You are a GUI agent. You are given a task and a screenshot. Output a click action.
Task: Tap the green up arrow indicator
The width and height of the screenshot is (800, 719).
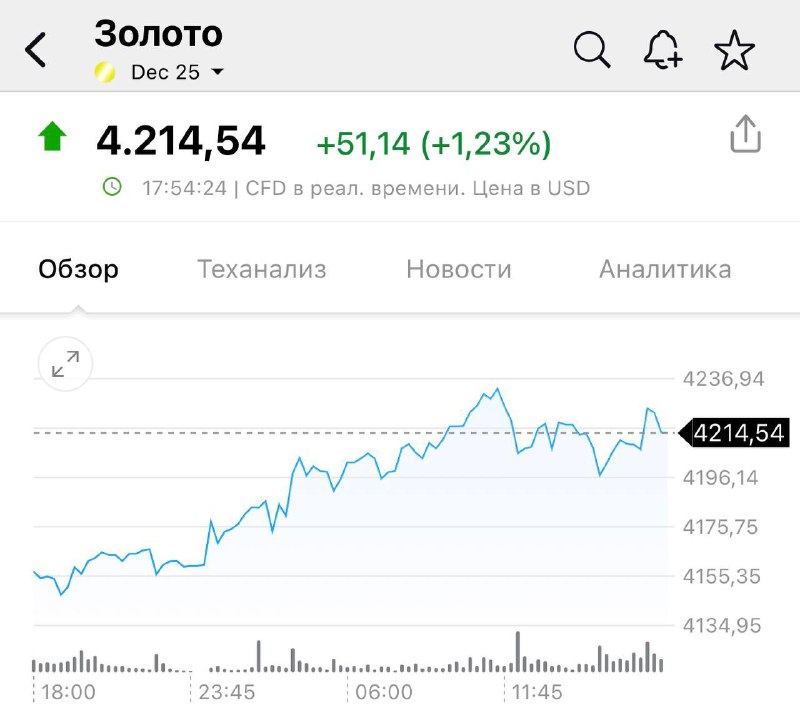(x=52, y=137)
